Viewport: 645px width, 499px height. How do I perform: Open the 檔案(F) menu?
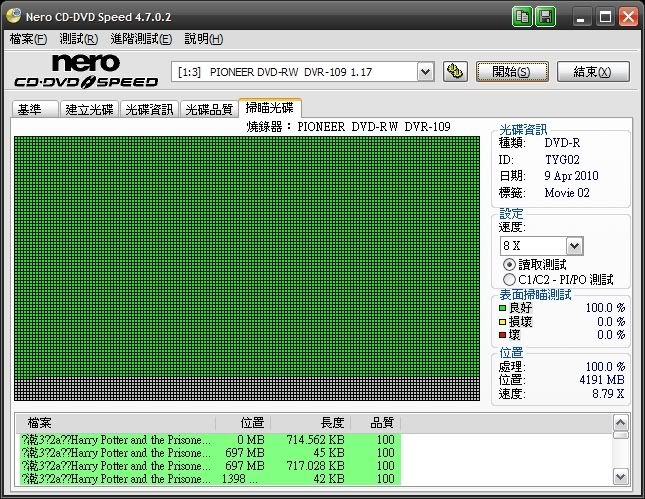(28, 39)
